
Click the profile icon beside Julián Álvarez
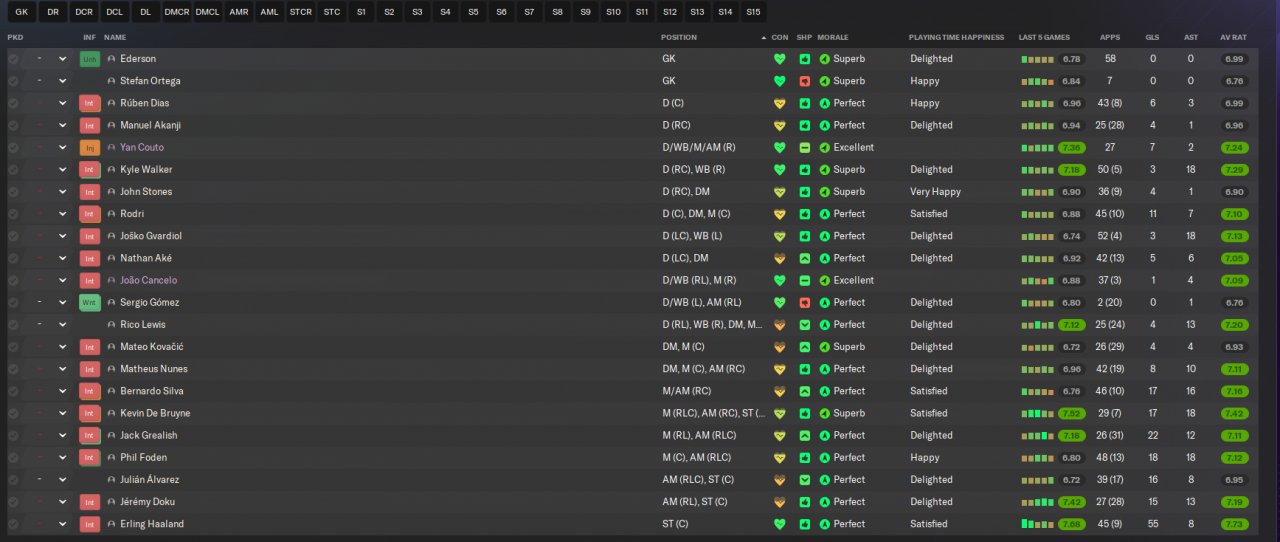point(112,480)
